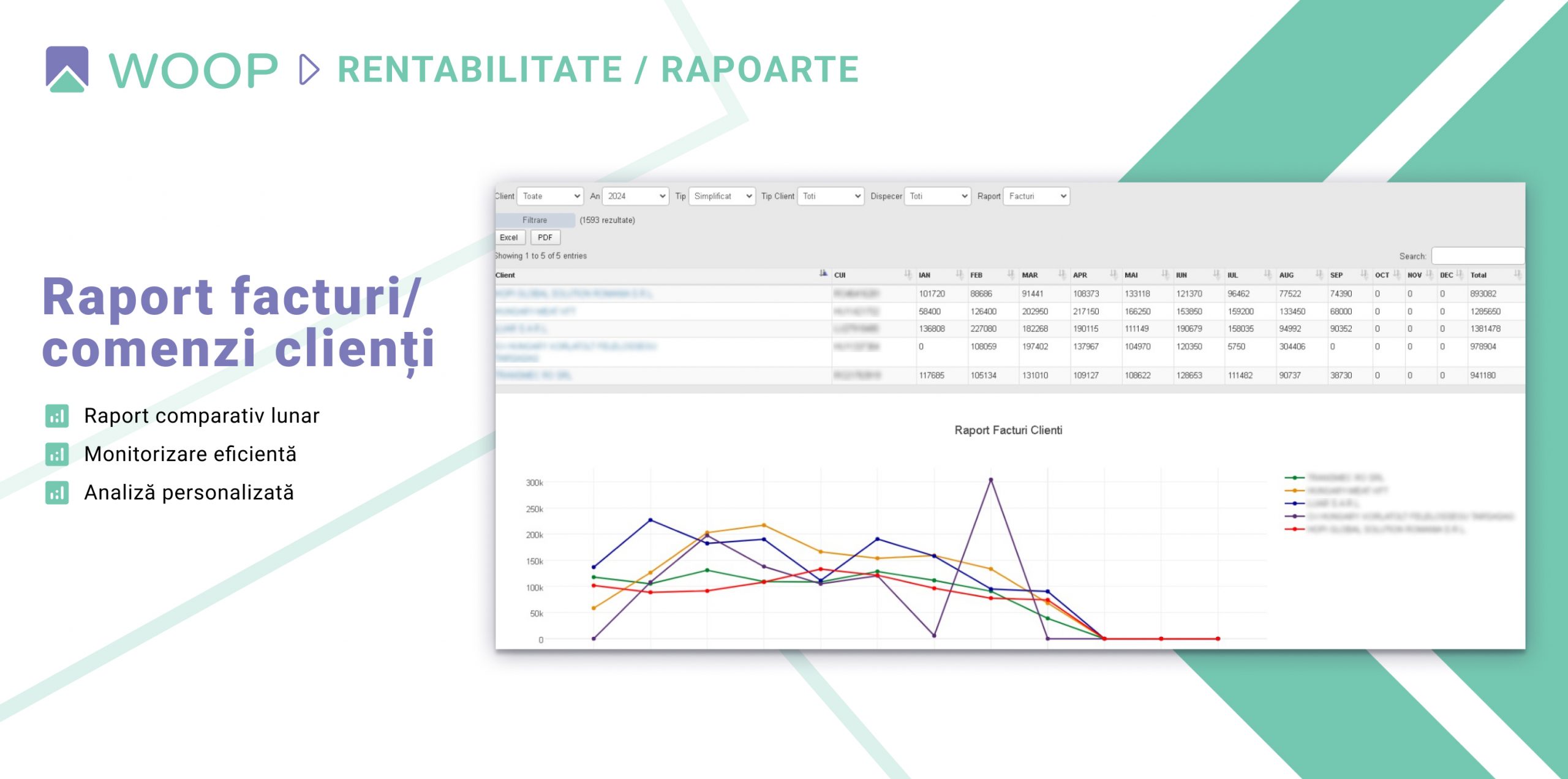Sort table by Client column icon
The height and width of the screenshot is (779, 1568).
[x=823, y=274]
